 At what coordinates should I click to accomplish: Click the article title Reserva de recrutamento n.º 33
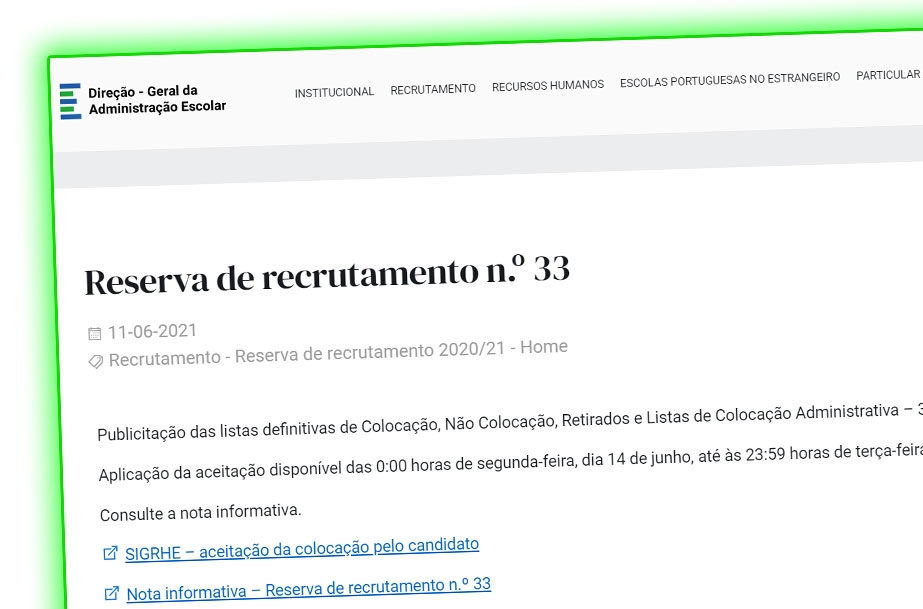point(330,274)
